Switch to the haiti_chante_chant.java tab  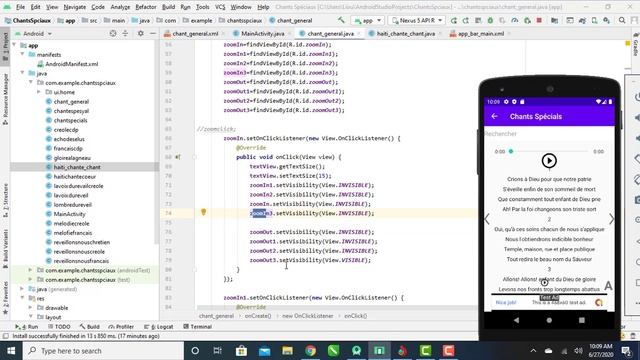tap(406, 33)
